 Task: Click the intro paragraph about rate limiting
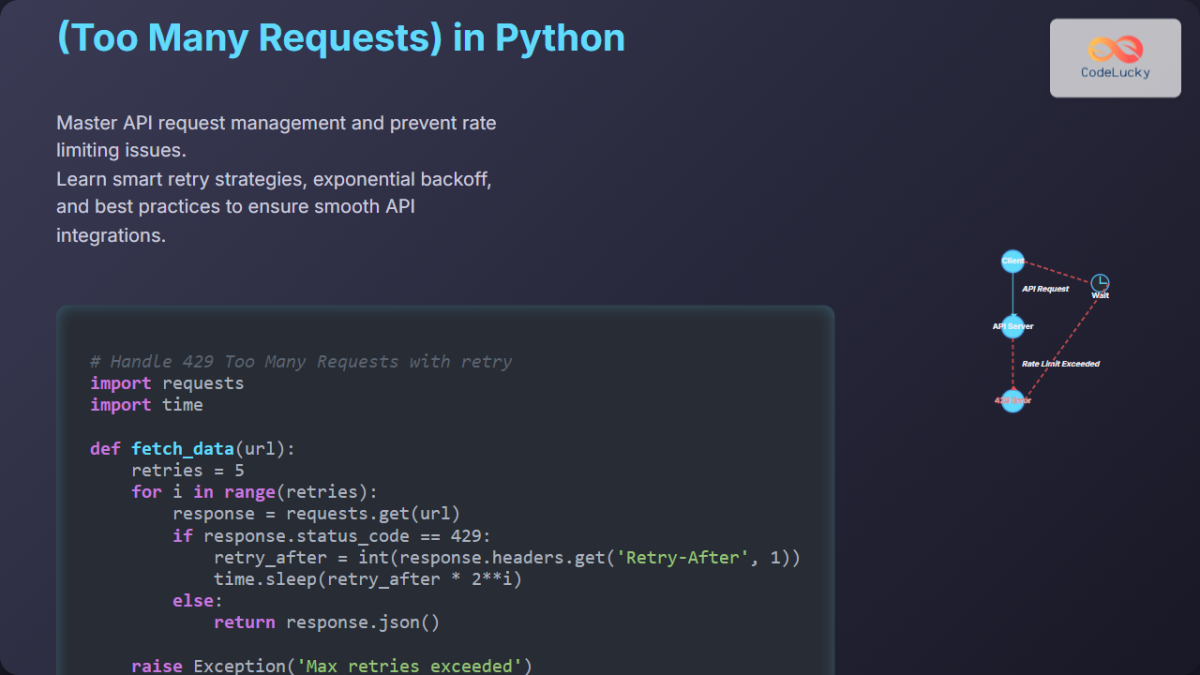click(x=275, y=178)
